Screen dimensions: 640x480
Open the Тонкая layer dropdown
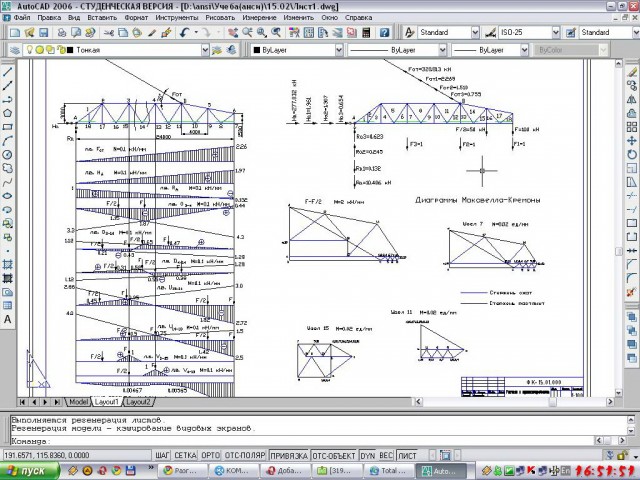coord(205,50)
